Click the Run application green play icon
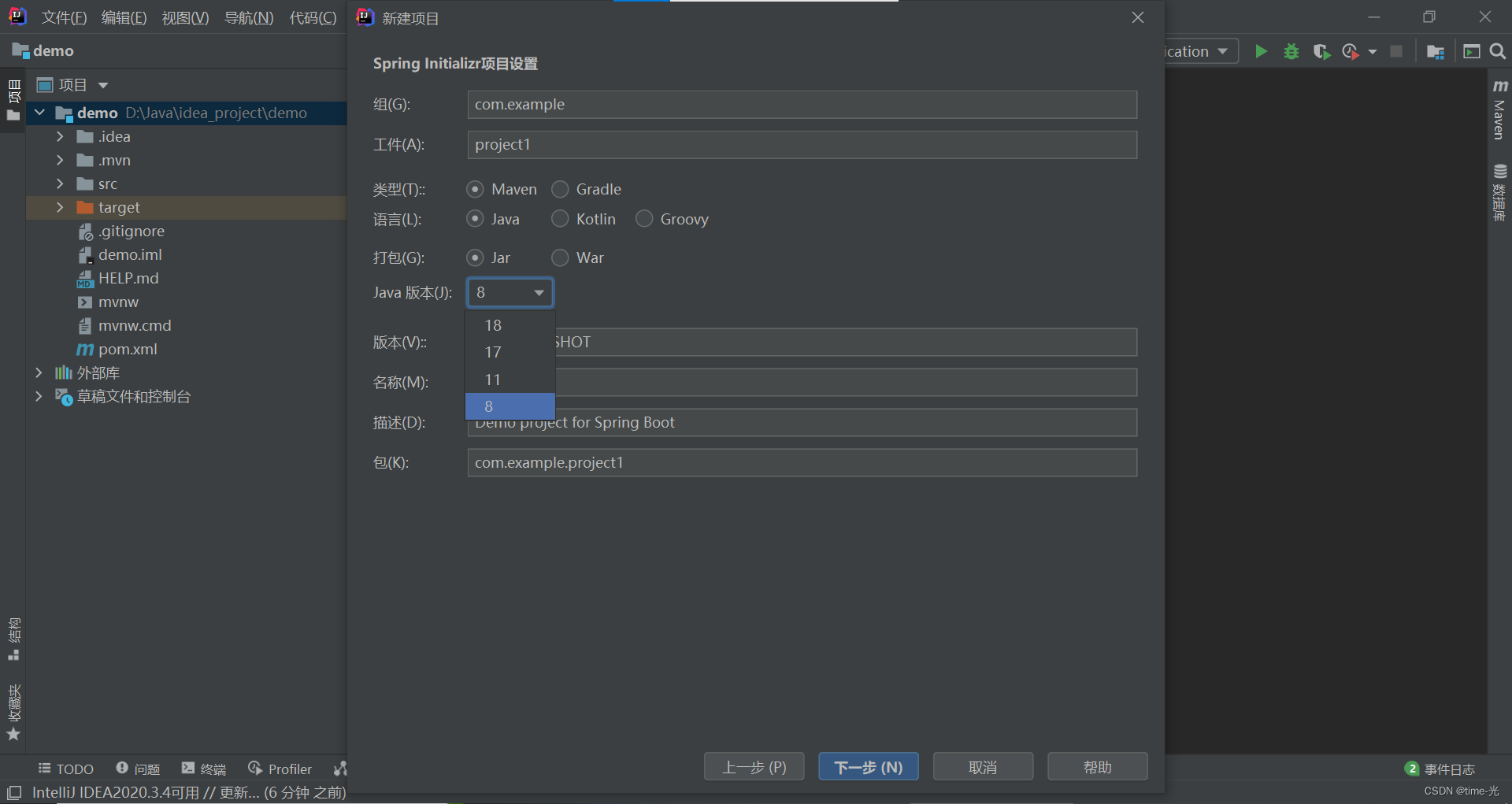1512x804 pixels. tap(1261, 51)
